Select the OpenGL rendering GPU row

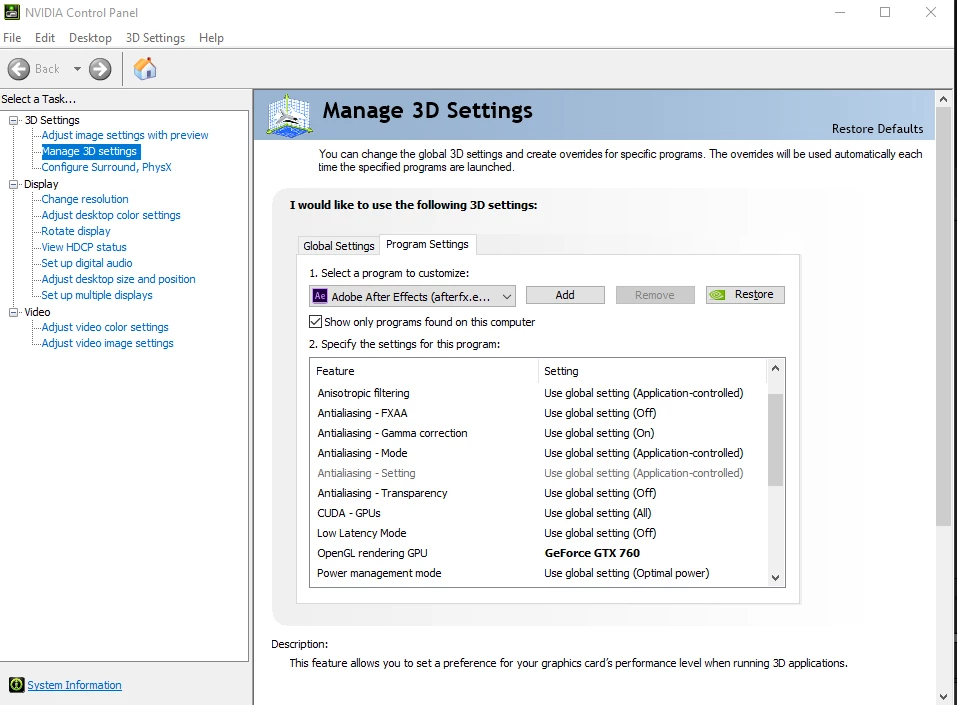(538, 553)
